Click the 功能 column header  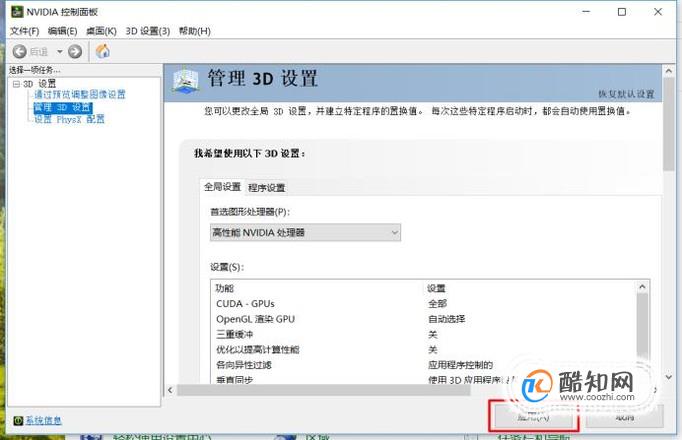pos(224,288)
